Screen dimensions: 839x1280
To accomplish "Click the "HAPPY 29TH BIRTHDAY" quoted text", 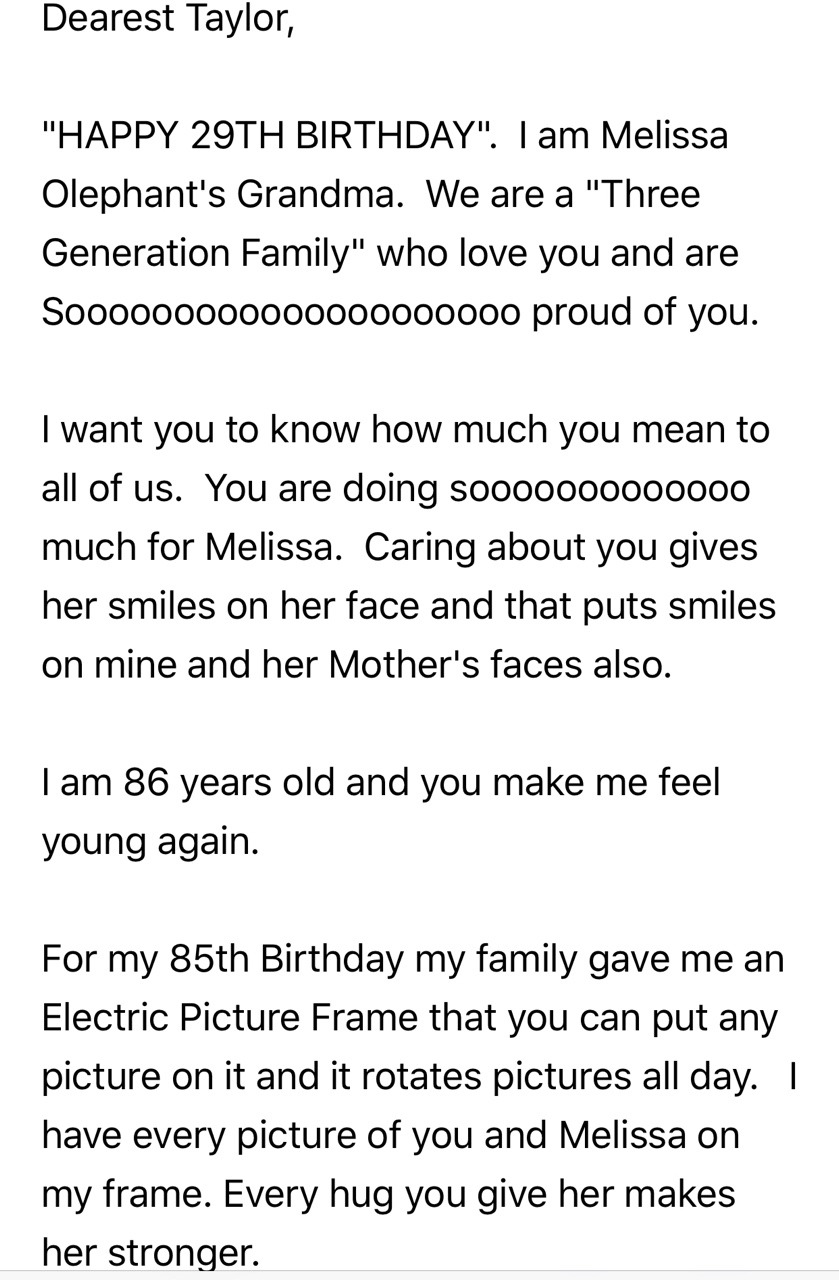I will pyautogui.click(x=268, y=136).
